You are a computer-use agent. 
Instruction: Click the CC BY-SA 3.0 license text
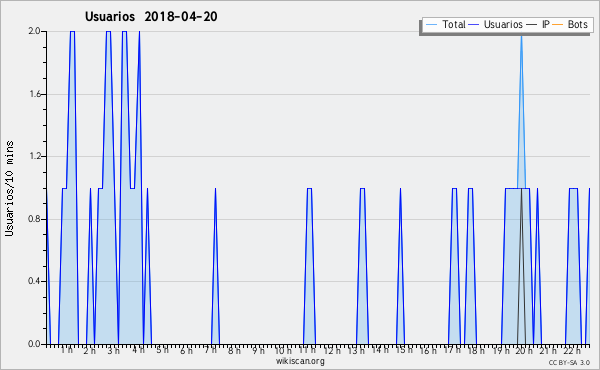coord(569,362)
